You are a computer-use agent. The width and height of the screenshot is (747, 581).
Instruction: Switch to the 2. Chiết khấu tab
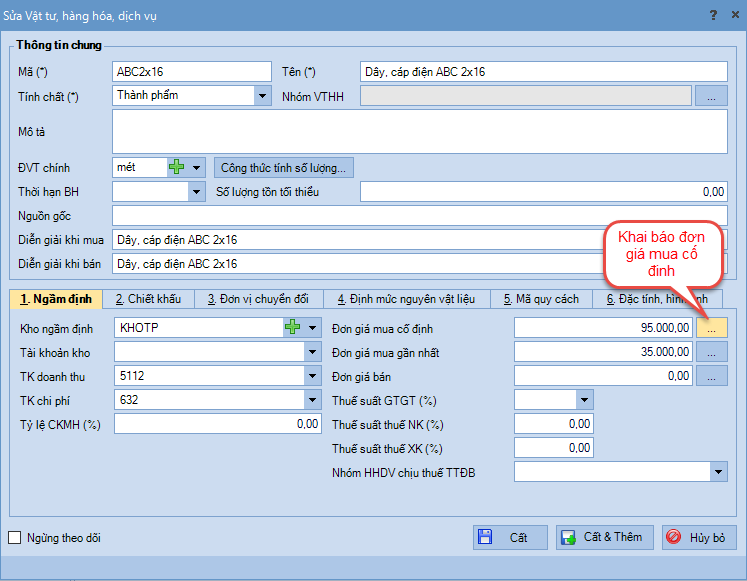148,299
